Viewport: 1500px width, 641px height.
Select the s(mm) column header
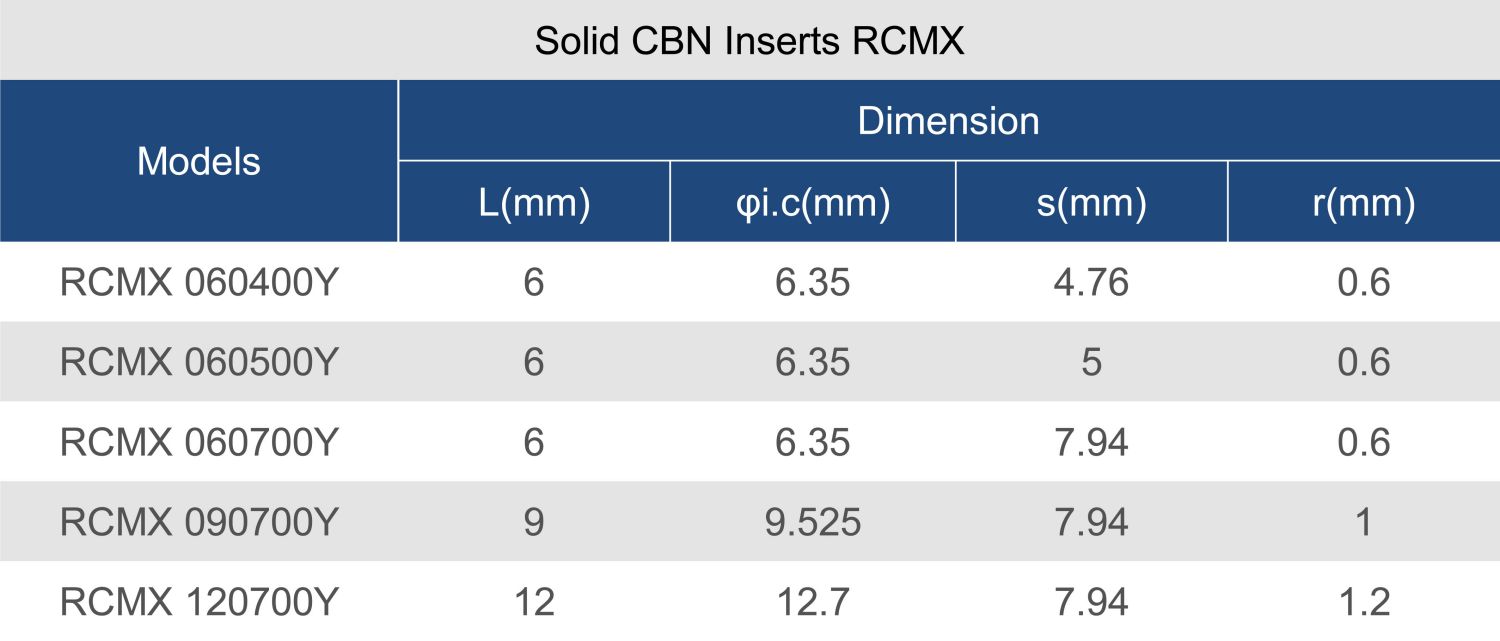pos(1091,203)
